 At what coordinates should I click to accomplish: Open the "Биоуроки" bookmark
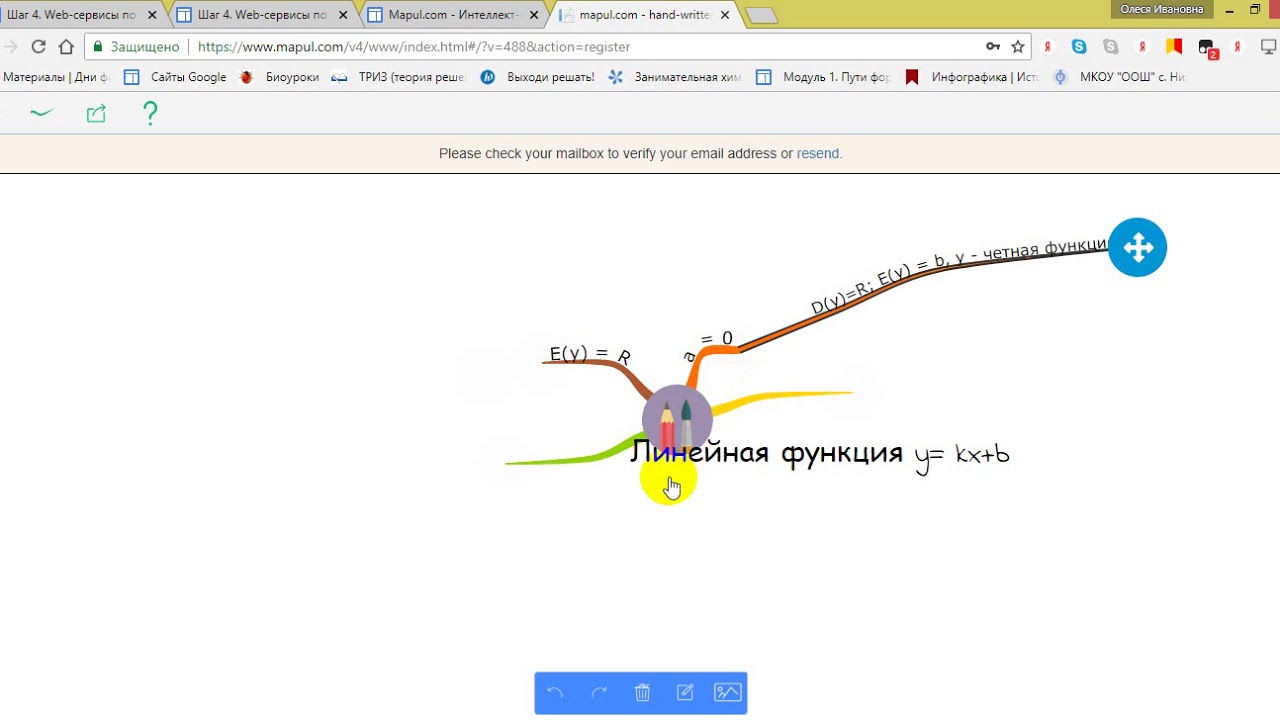pos(279,77)
